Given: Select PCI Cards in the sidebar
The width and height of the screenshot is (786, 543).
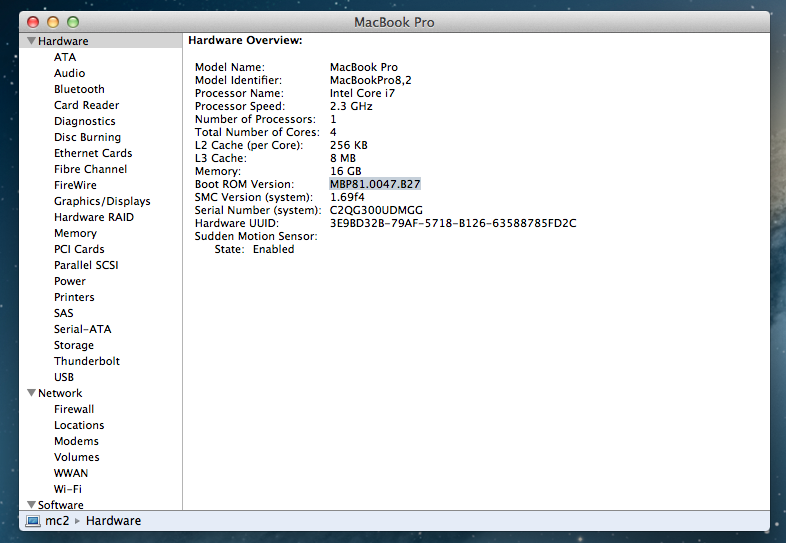Looking at the screenshot, I should (x=79, y=249).
